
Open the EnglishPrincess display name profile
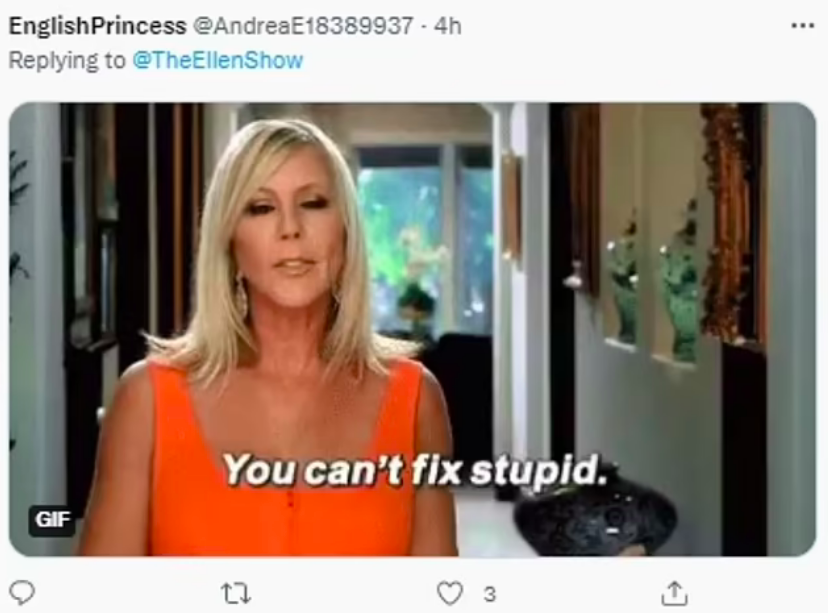pyautogui.click(x=98, y=25)
